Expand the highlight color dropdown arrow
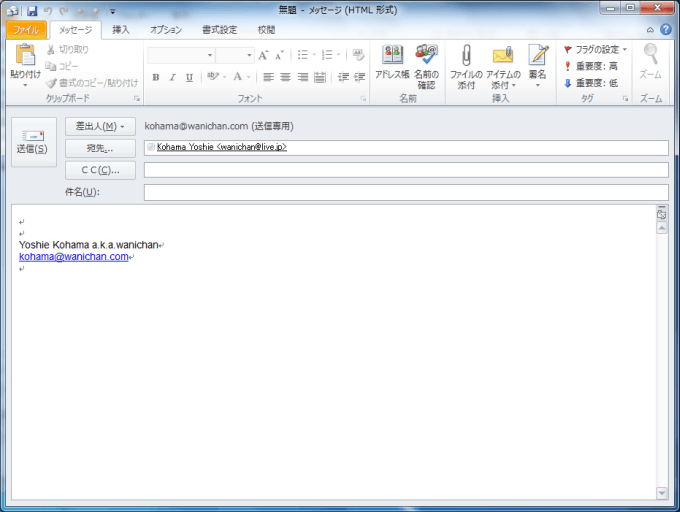This screenshot has height=512, width=680. coord(224,77)
